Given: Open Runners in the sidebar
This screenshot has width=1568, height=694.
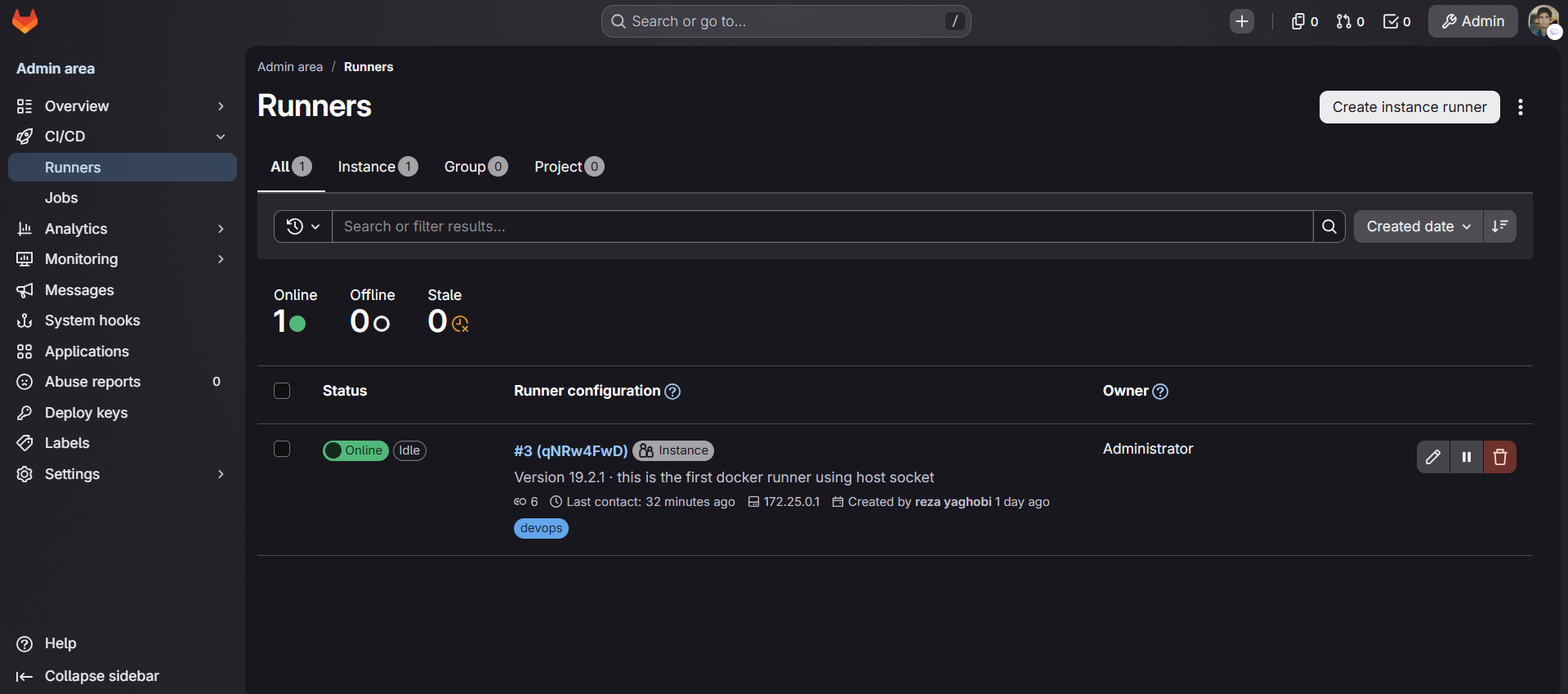Looking at the screenshot, I should pyautogui.click(x=123, y=168).
